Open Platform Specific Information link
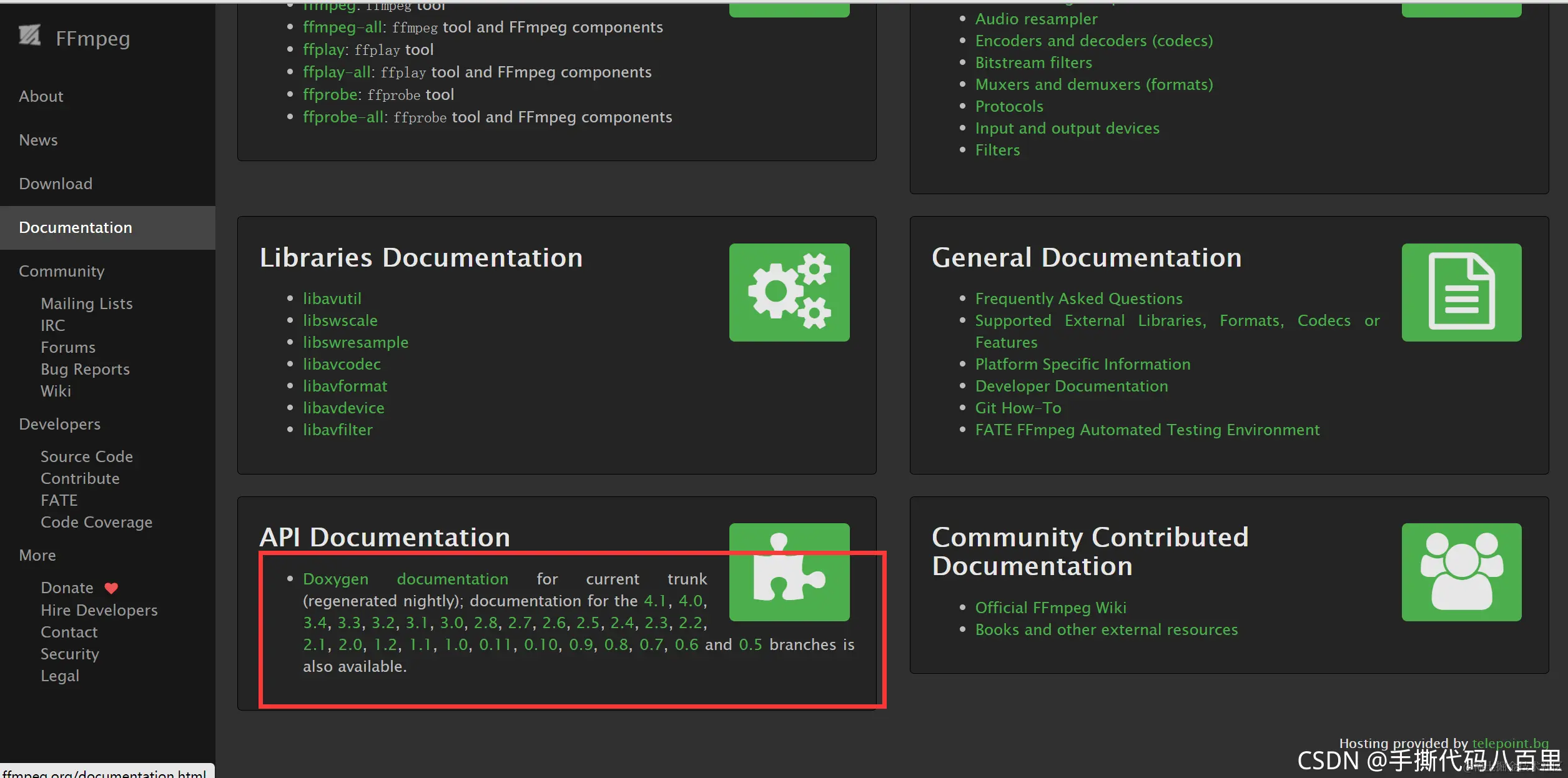1568x778 pixels. (x=1083, y=364)
